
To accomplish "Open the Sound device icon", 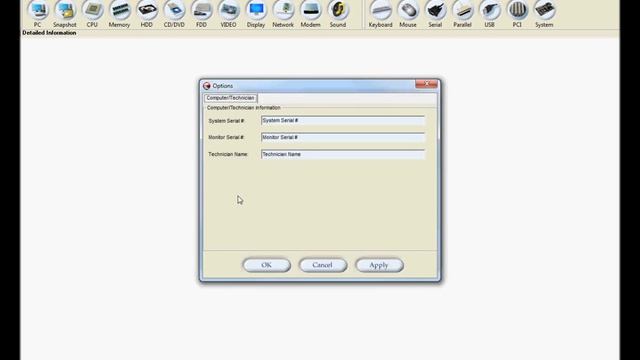I will [338, 11].
